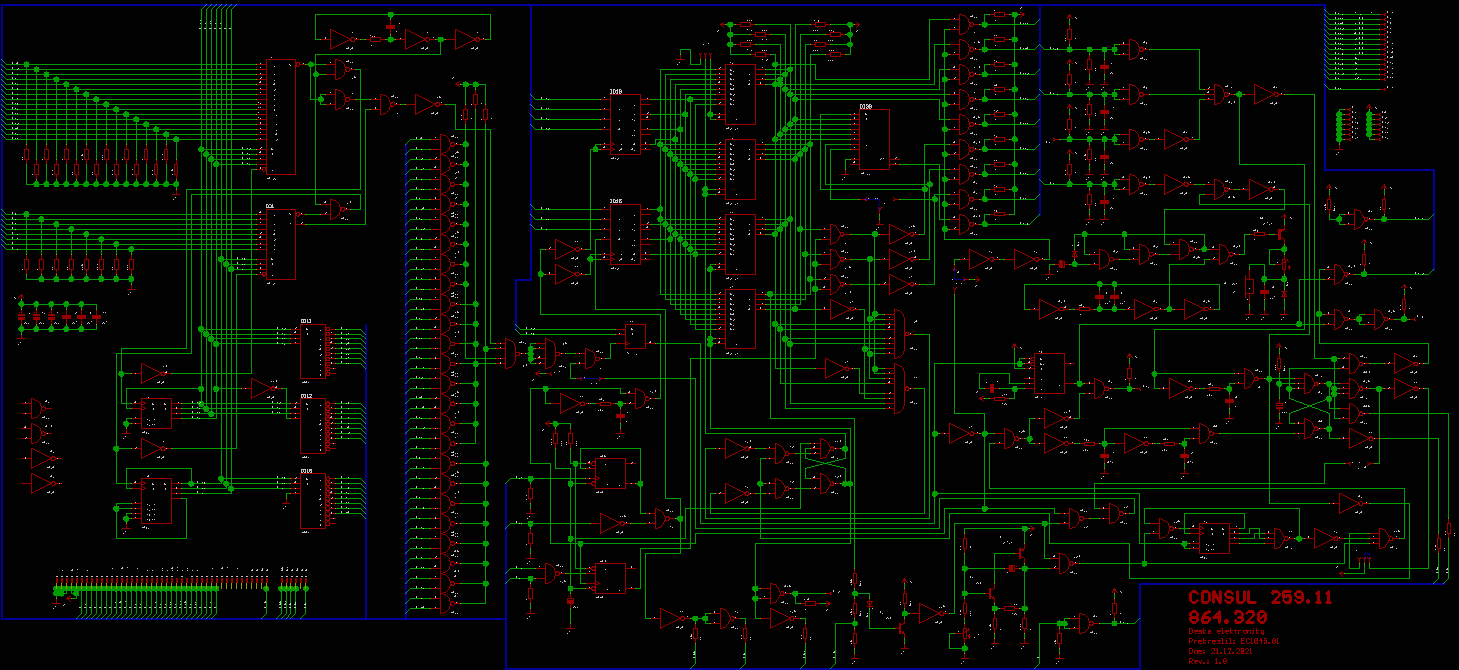The image size is (1459, 670).
Task: Select the long edge connector at bottom left
Action: pyautogui.click(x=160, y=589)
